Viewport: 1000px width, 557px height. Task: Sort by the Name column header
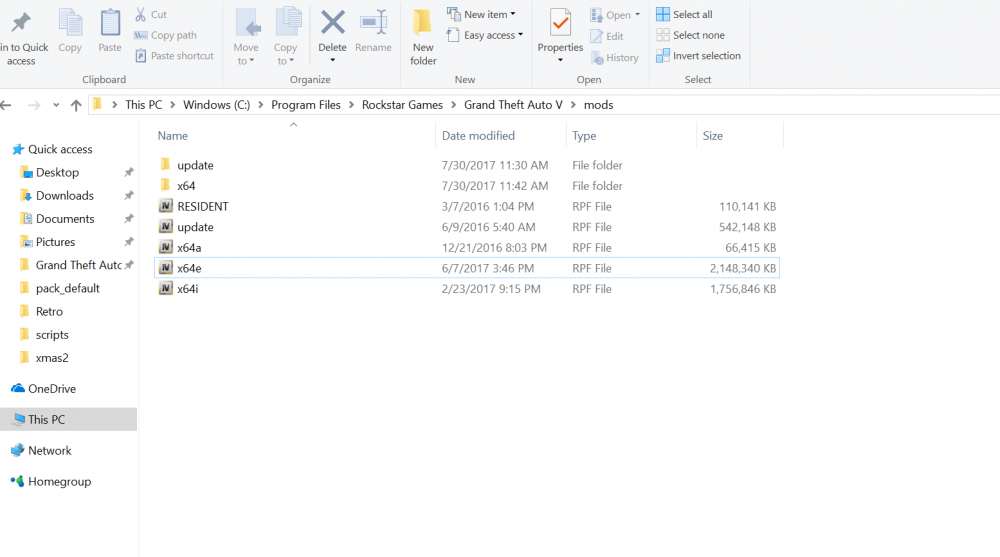[x=172, y=136]
